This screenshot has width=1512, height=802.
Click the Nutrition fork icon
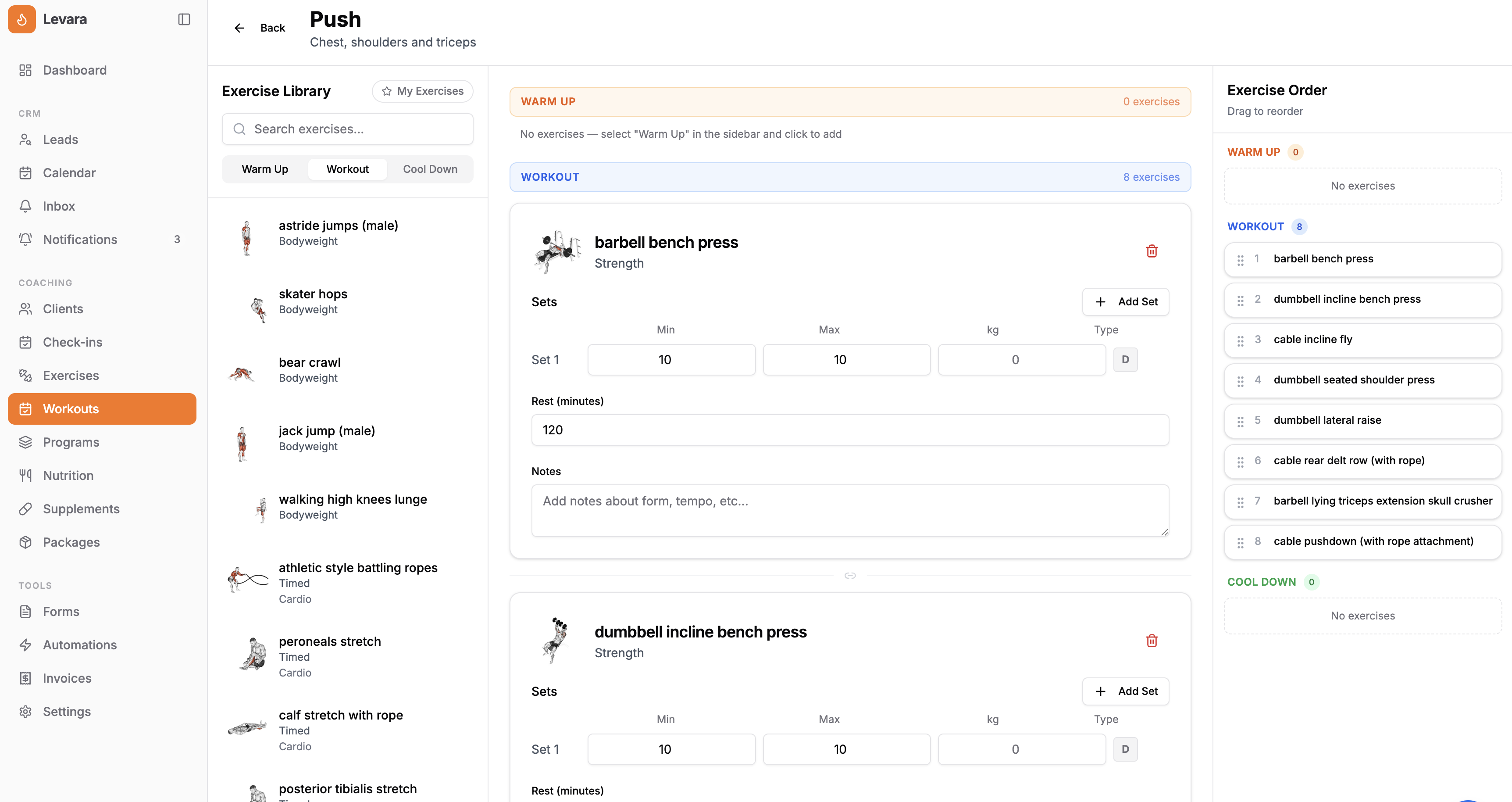pyautogui.click(x=25, y=476)
